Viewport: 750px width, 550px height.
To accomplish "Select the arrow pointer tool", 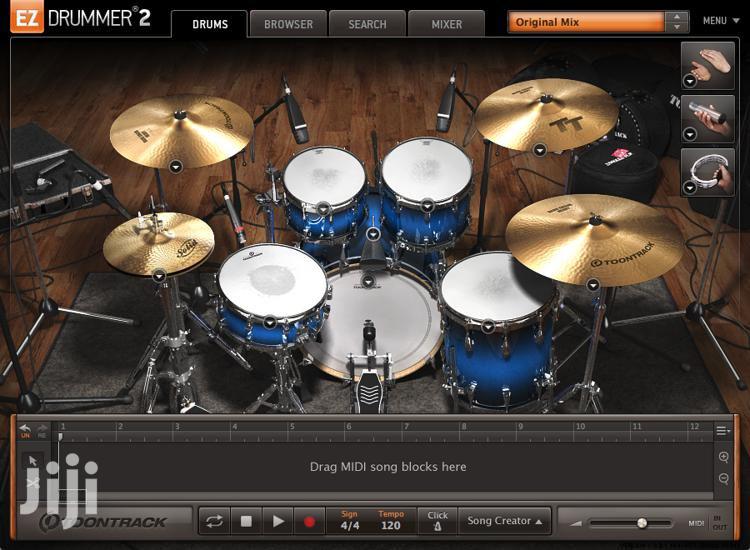I will (33, 461).
